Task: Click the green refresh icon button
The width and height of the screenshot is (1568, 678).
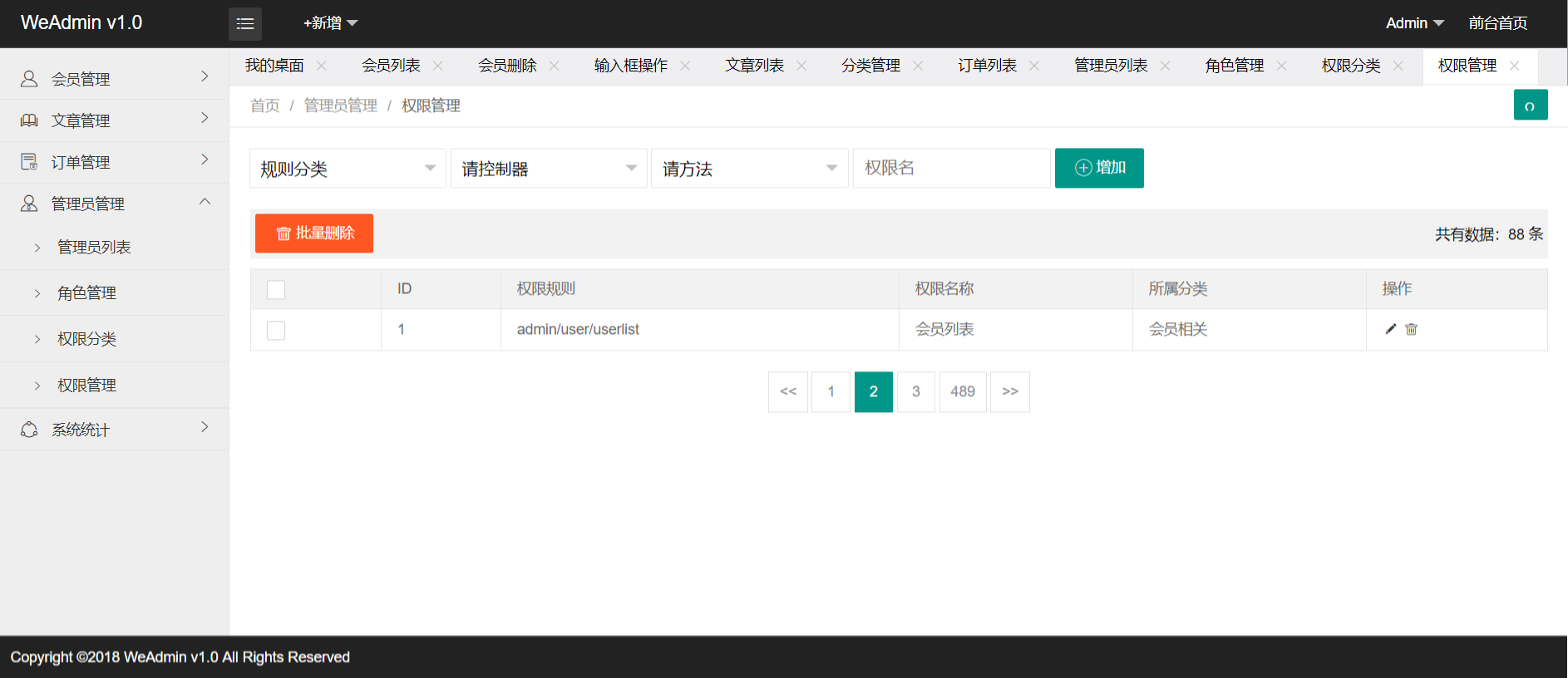Action: click(x=1530, y=106)
